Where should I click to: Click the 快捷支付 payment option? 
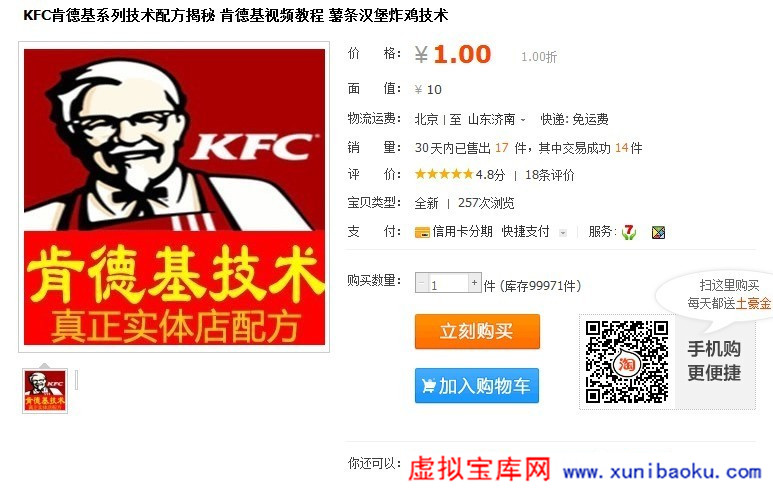click(x=526, y=231)
